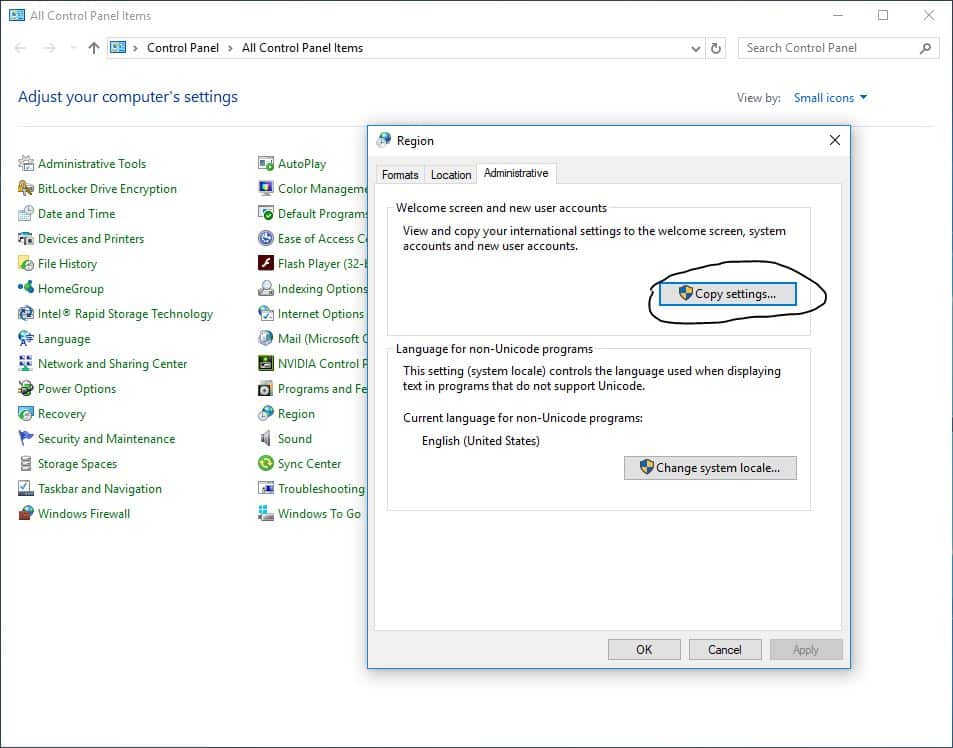Open the Flash Player icon
The image size is (953, 748).
[x=266, y=263]
